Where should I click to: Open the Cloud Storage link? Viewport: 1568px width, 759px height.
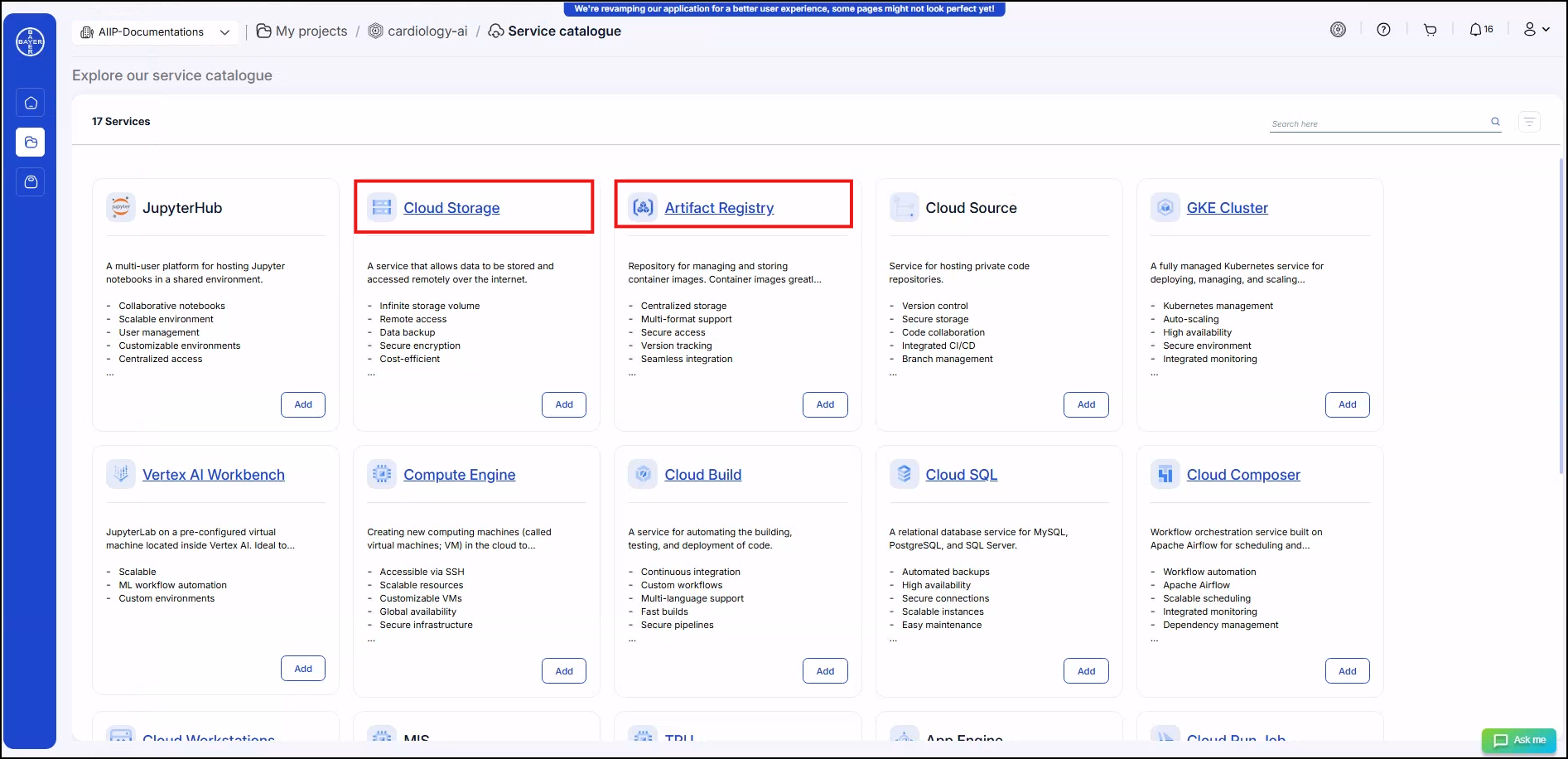click(451, 208)
